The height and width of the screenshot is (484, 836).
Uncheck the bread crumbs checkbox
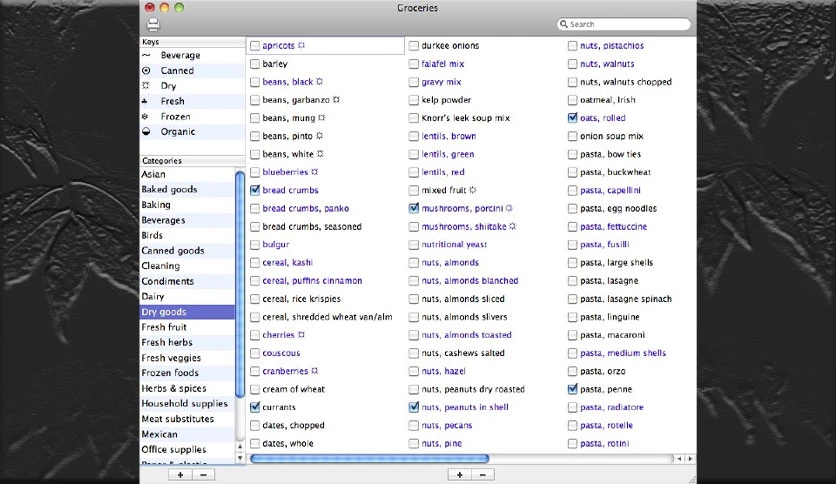click(255, 190)
